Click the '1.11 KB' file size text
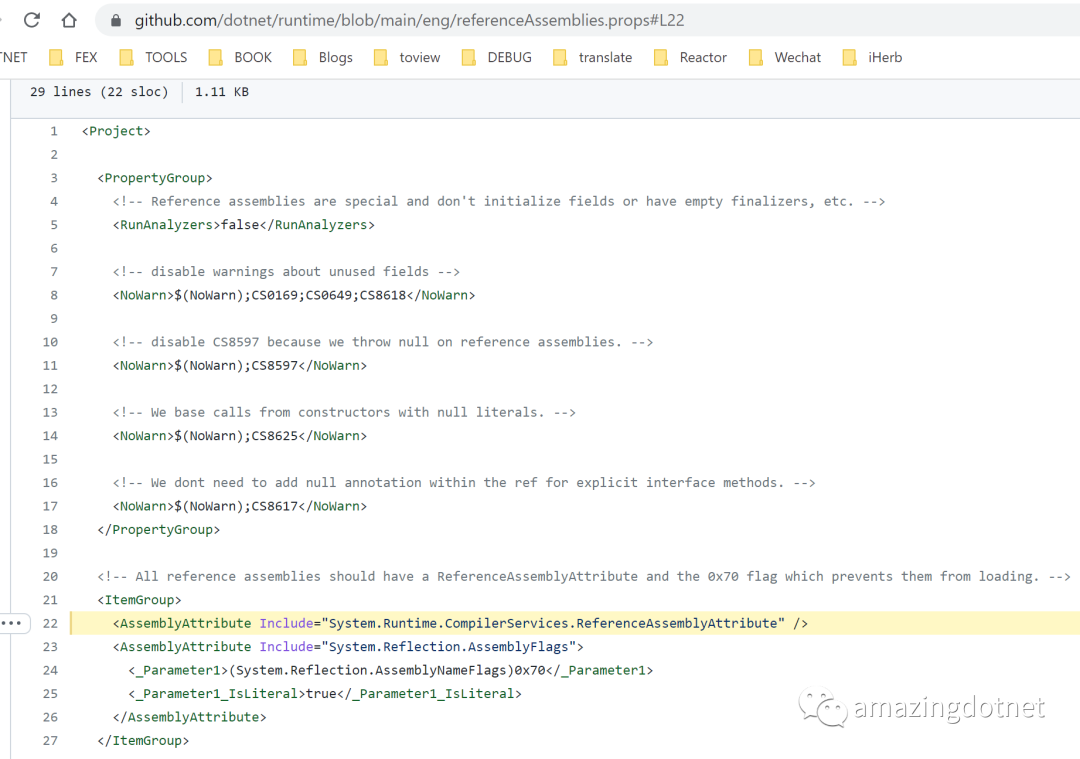 click(222, 92)
